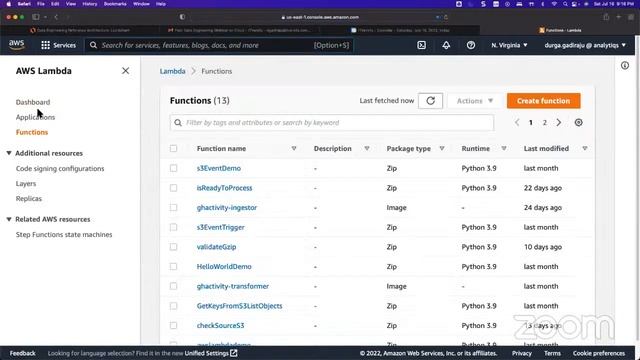The image size is (640, 360).
Task: Open the validateGzip function link
Action: (216, 247)
